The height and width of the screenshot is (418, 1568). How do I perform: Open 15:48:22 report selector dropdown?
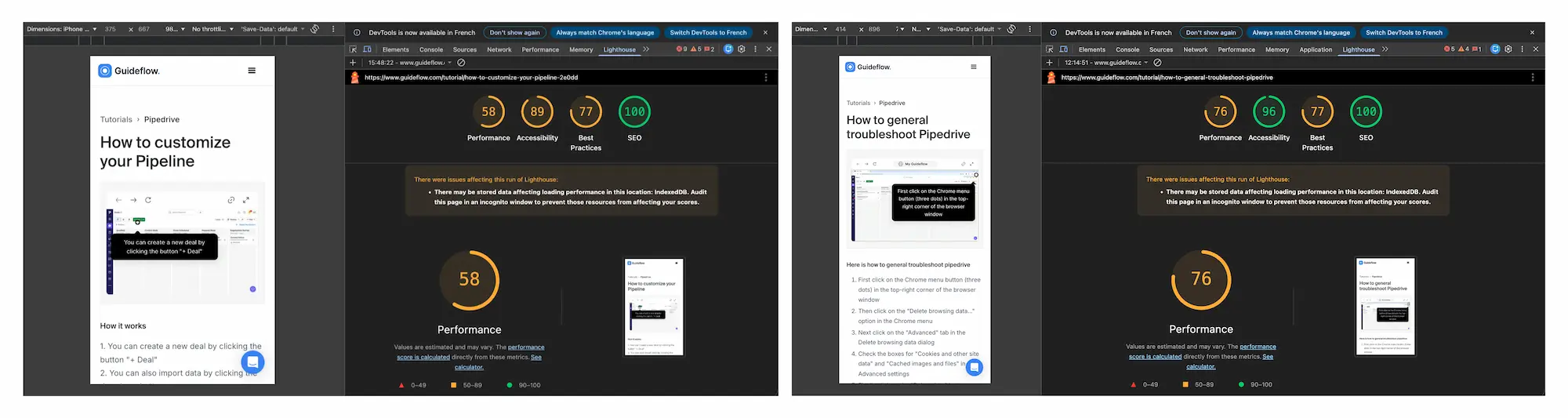410,62
